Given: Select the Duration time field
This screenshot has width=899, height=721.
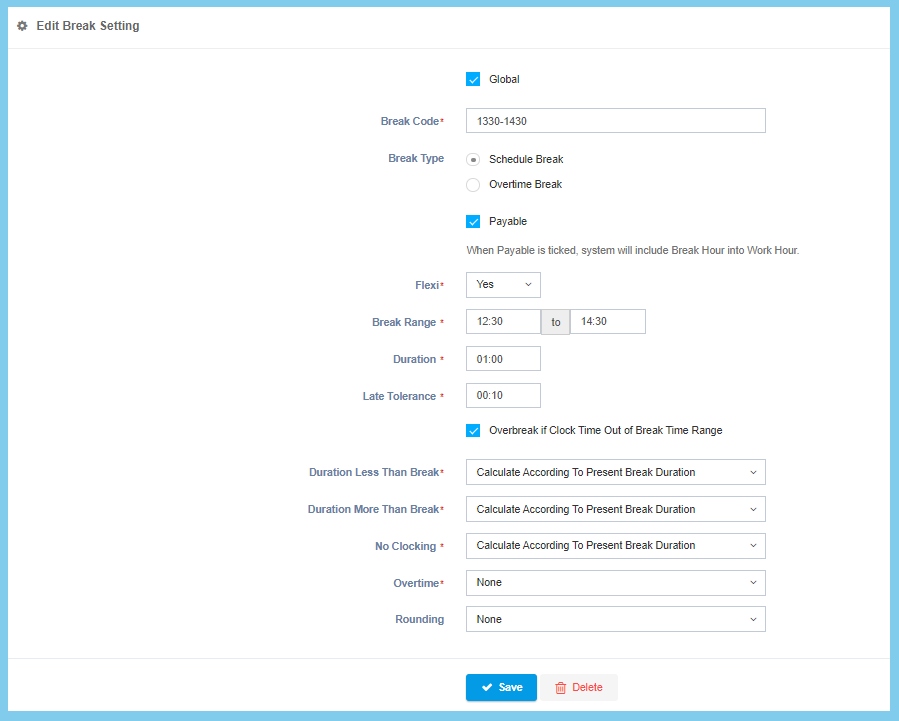Looking at the screenshot, I should pyautogui.click(x=503, y=359).
